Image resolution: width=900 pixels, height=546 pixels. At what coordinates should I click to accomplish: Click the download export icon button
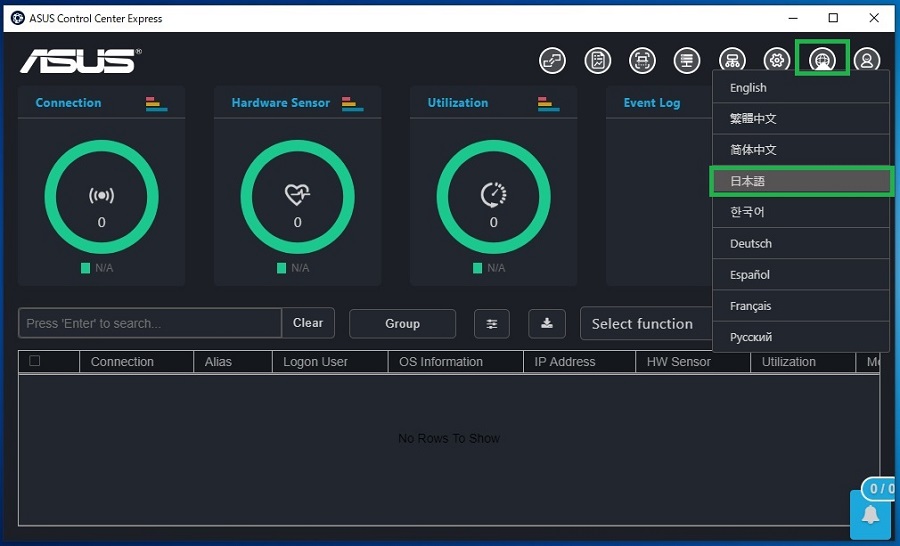click(547, 323)
